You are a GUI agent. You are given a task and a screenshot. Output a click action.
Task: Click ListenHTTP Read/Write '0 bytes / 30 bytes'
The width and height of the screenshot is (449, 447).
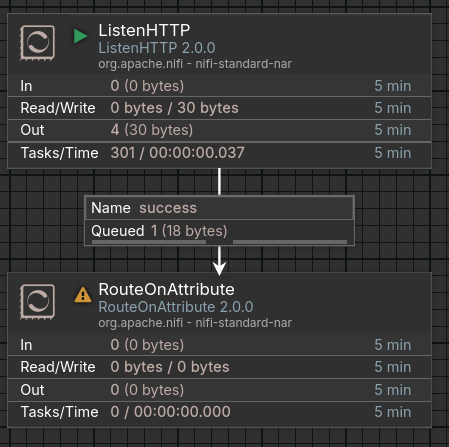(x=174, y=108)
